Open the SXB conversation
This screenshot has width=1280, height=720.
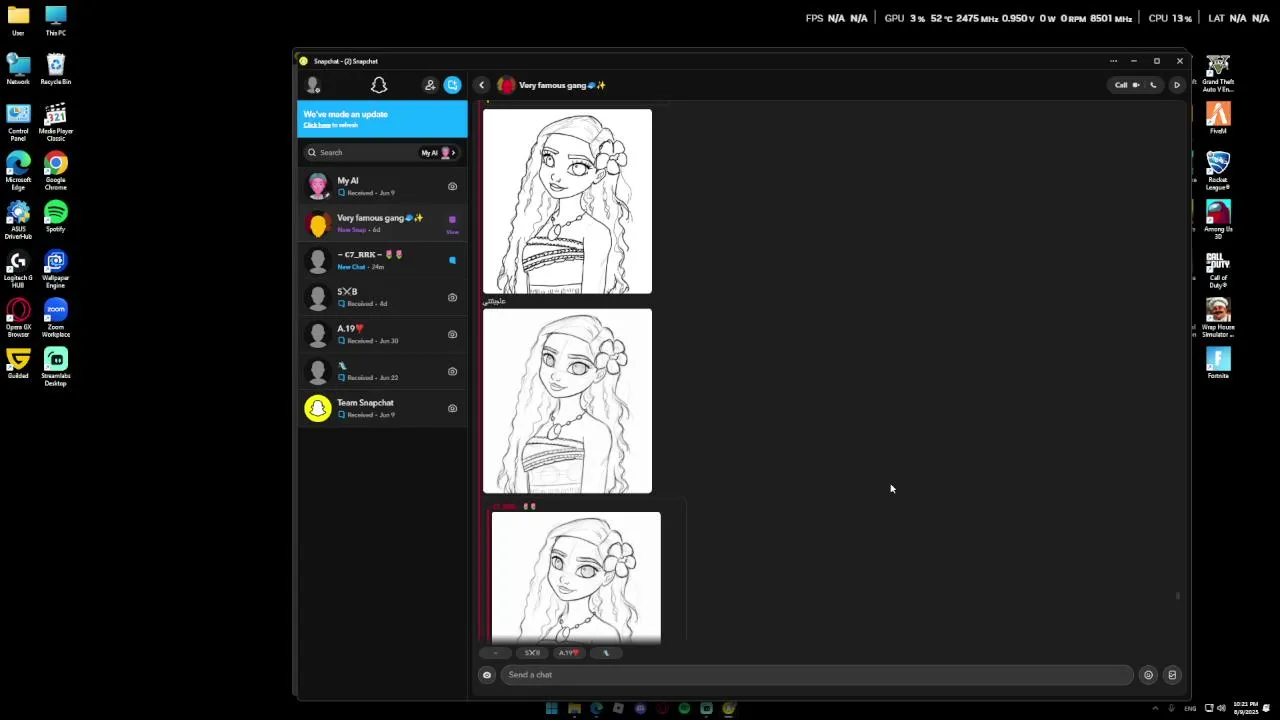tap(382, 297)
